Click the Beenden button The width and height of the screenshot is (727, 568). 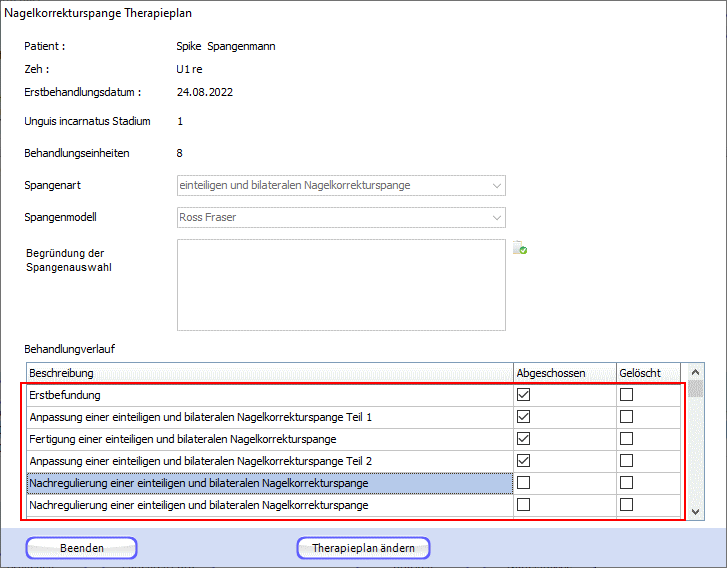[x=82, y=548]
